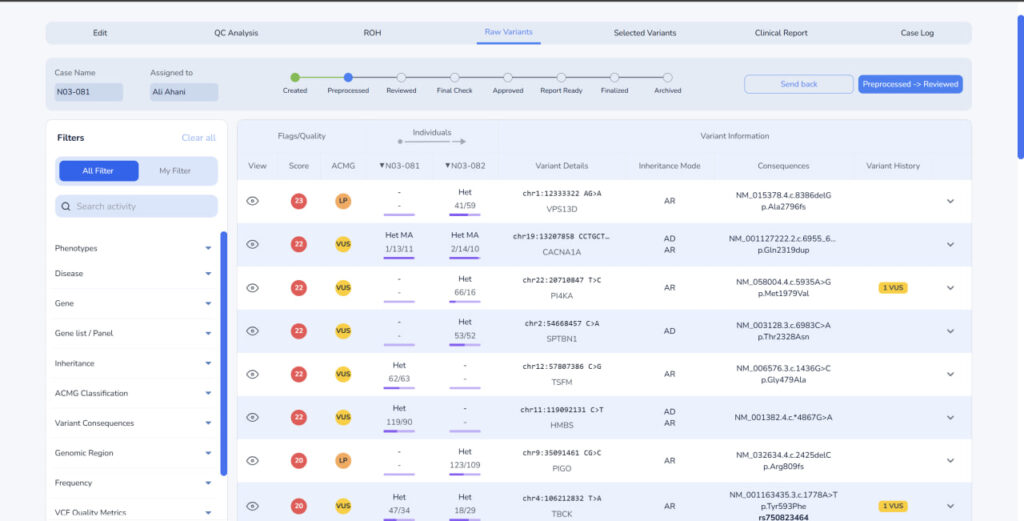
Task: Click the Created workflow step marker
Action: (x=295, y=78)
